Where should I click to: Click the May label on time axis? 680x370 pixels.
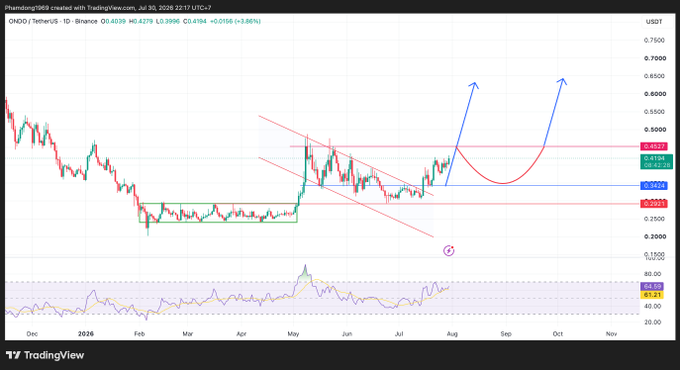294,334
